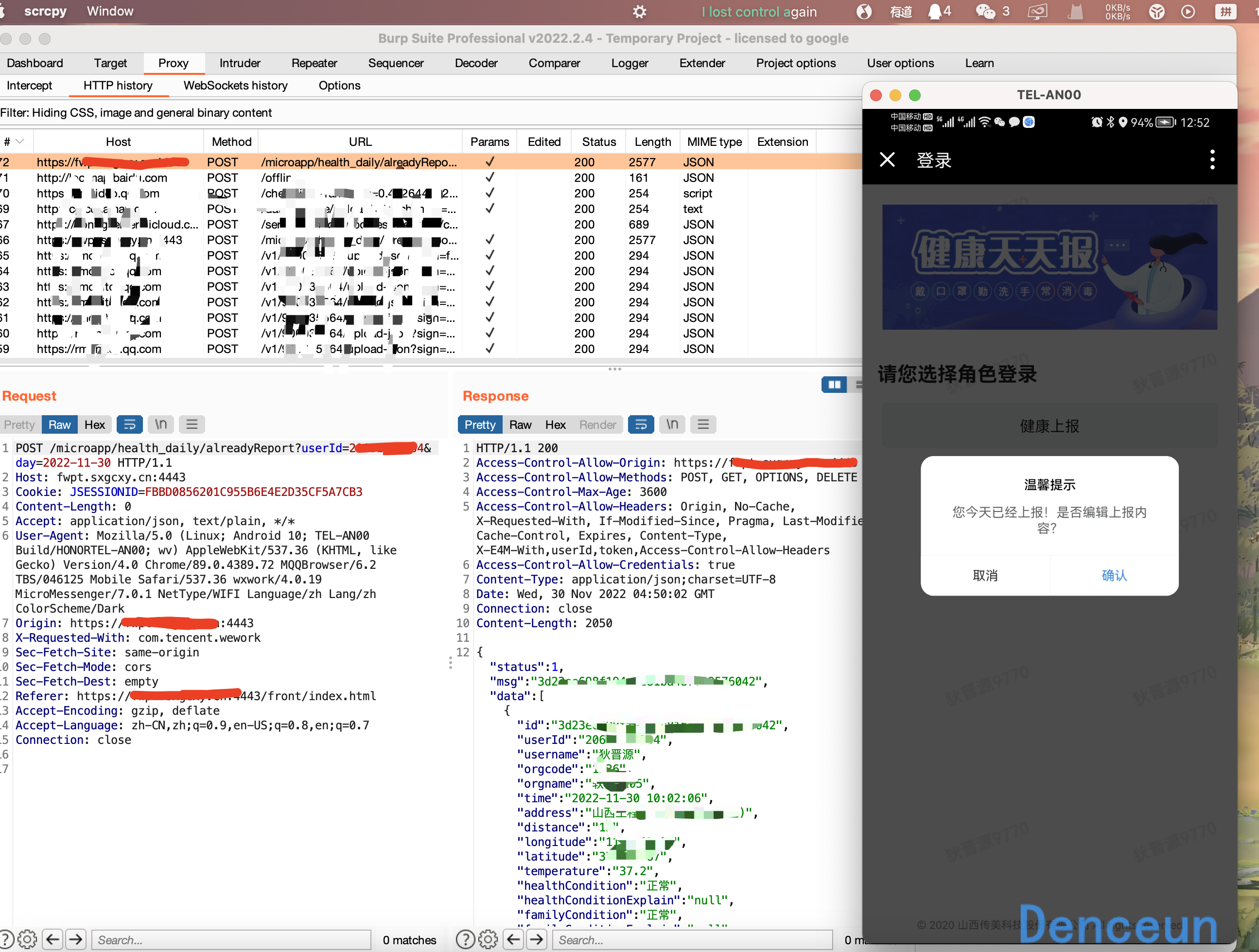This screenshot has height=952, width=1259.
Task: Select Render view in Response panel
Action: pyautogui.click(x=597, y=425)
